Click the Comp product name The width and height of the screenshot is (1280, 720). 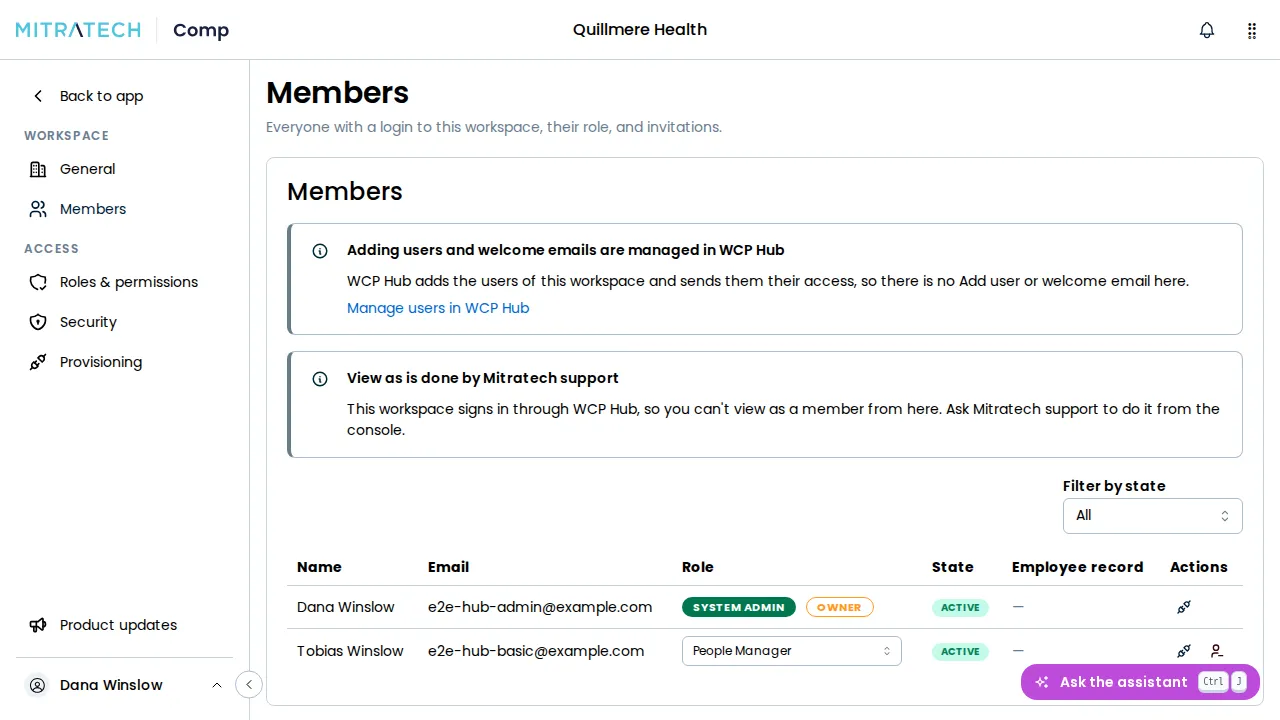tap(201, 30)
